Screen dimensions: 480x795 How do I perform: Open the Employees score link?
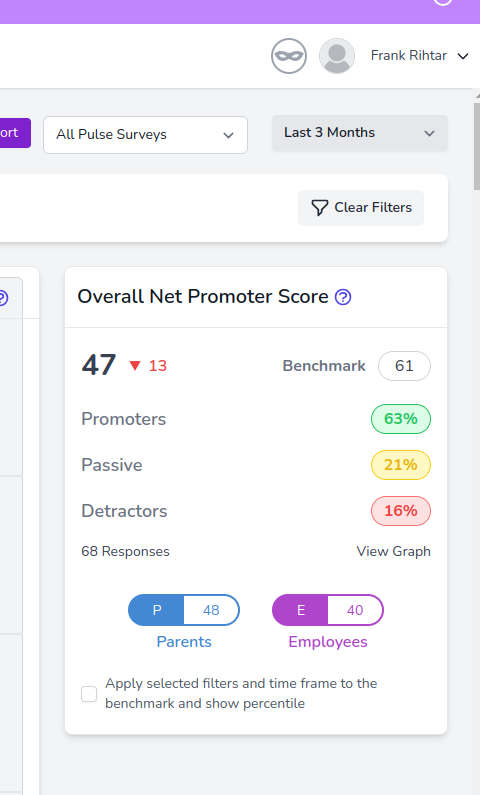(x=328, y=642)
